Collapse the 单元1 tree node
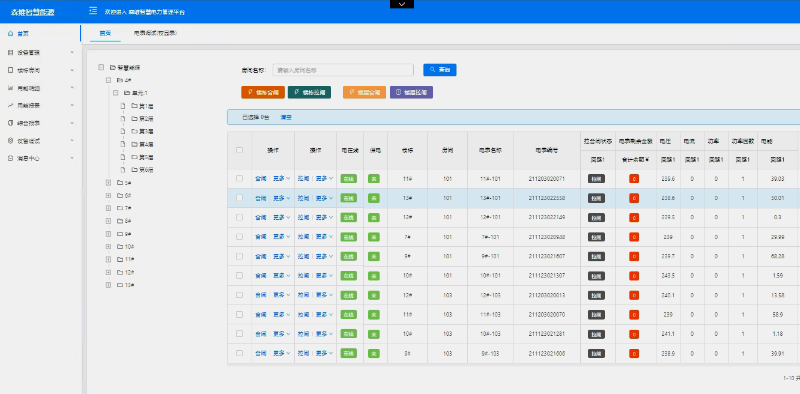This screenshot has width=800, height=394. click(x=115, y=93)
